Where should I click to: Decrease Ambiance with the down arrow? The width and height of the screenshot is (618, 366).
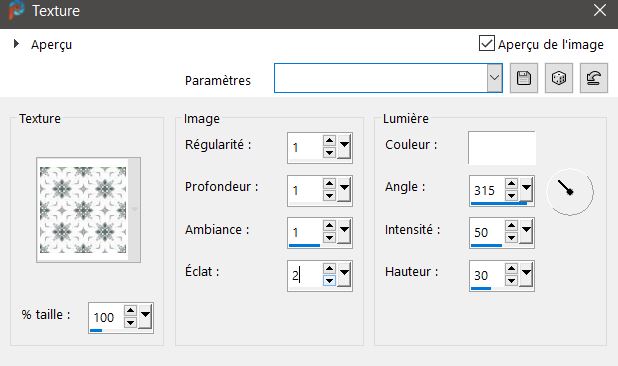[x=329, y=237]
